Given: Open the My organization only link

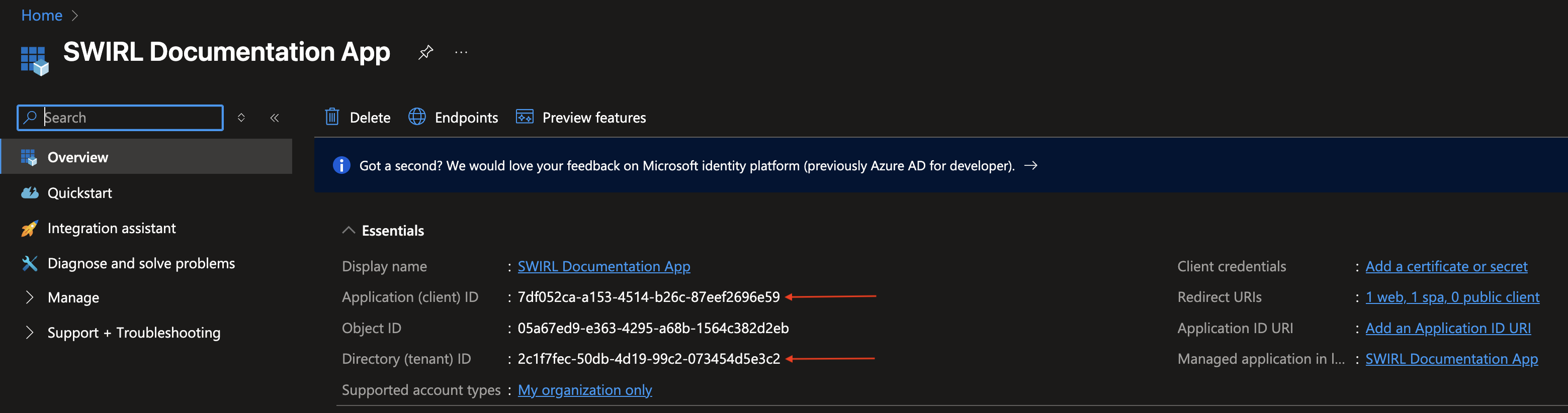Looking at the screenshot, I should (x=584, y=390).
